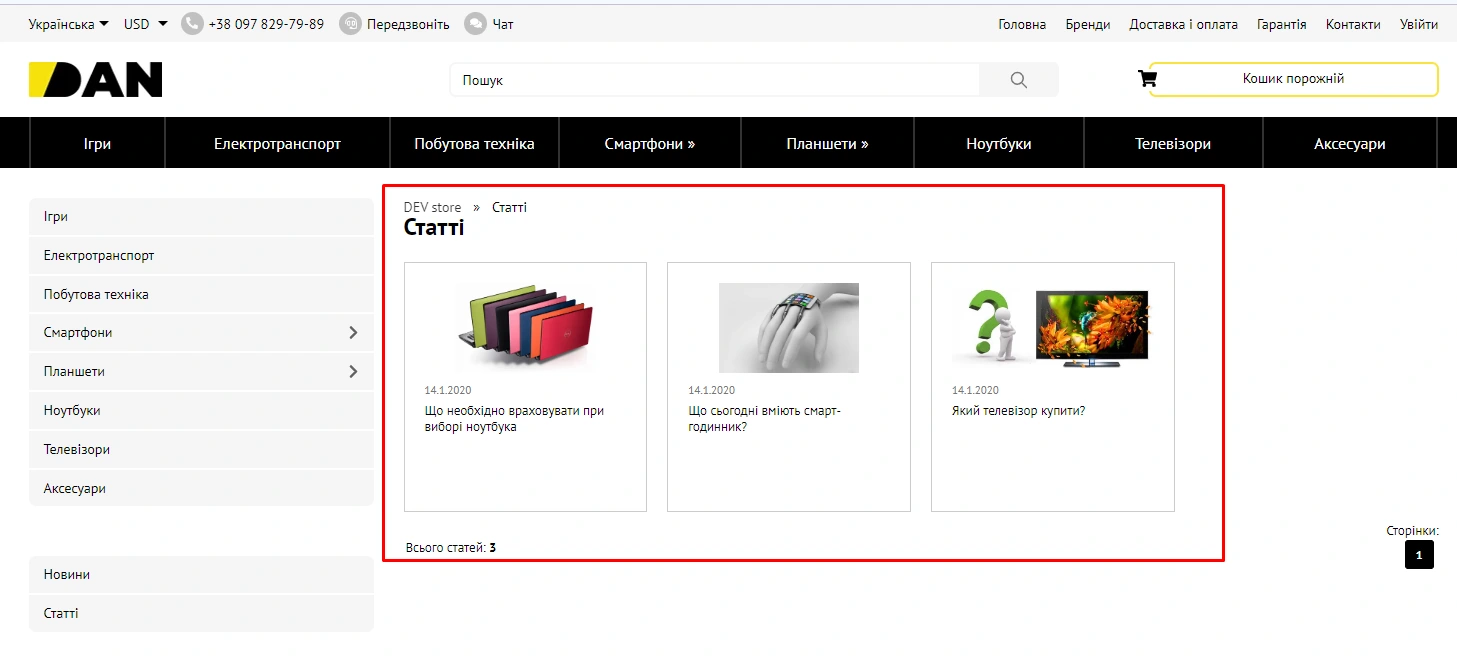Open the Кошик порожній cart button
This screenshot has width=1457, height=656.
click(1293, 79)
